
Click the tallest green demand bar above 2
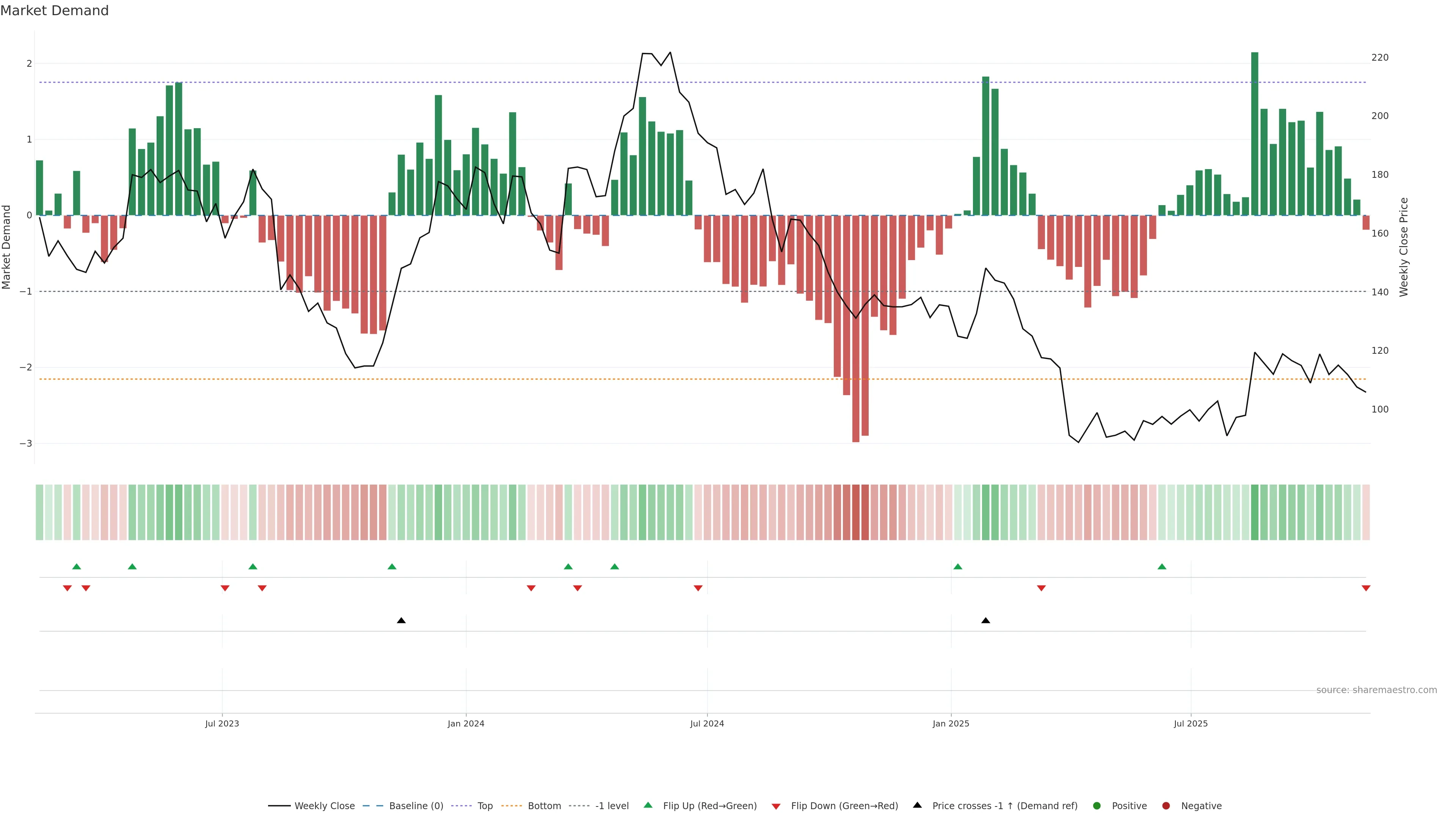tap(1254, 134)
